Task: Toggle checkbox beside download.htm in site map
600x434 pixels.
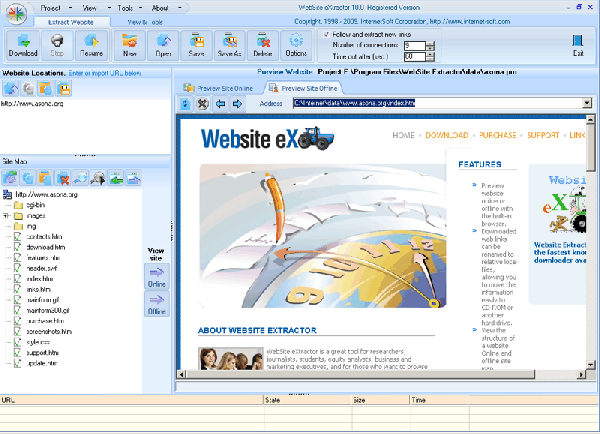Action: pos(17,247)
